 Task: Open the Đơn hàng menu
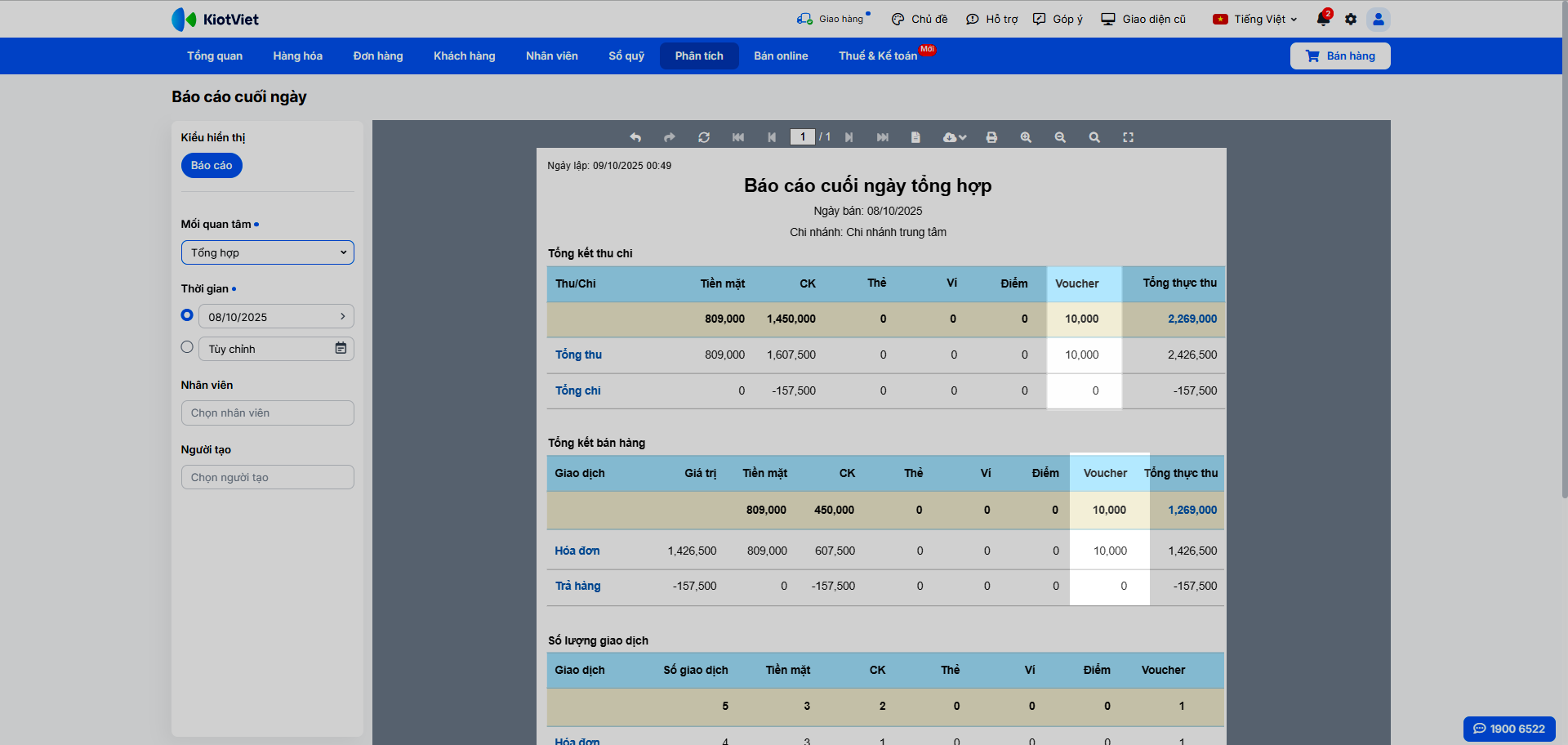378,56
